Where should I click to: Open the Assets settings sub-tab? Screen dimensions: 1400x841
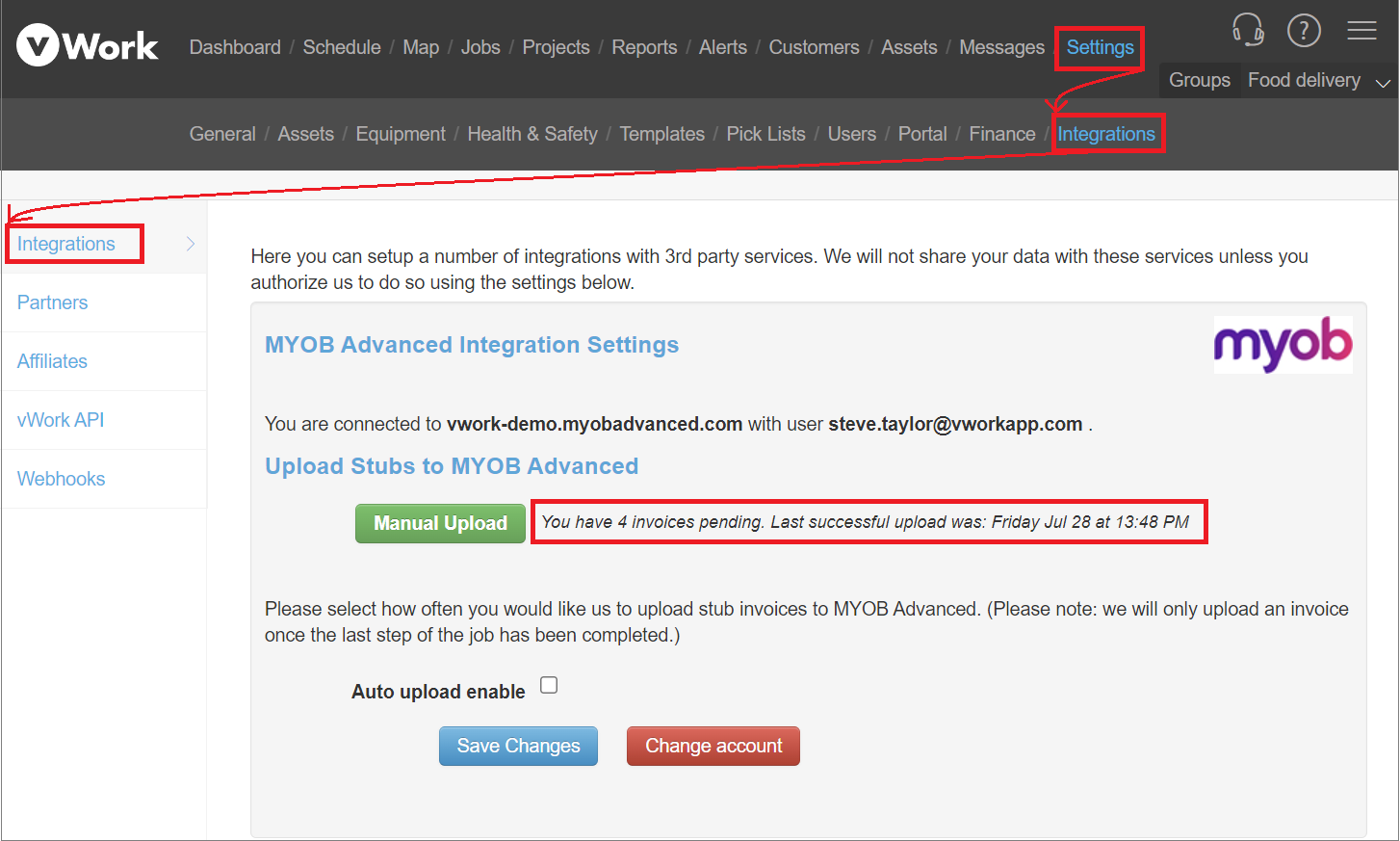click(305, 134)
